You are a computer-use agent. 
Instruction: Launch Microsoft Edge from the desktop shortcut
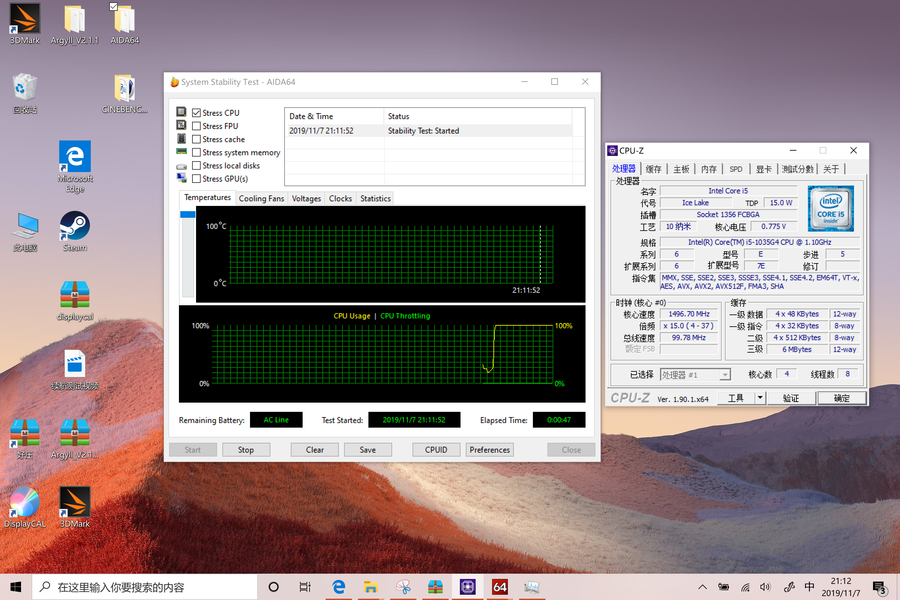pyautogui.click(x=75, y=167)
